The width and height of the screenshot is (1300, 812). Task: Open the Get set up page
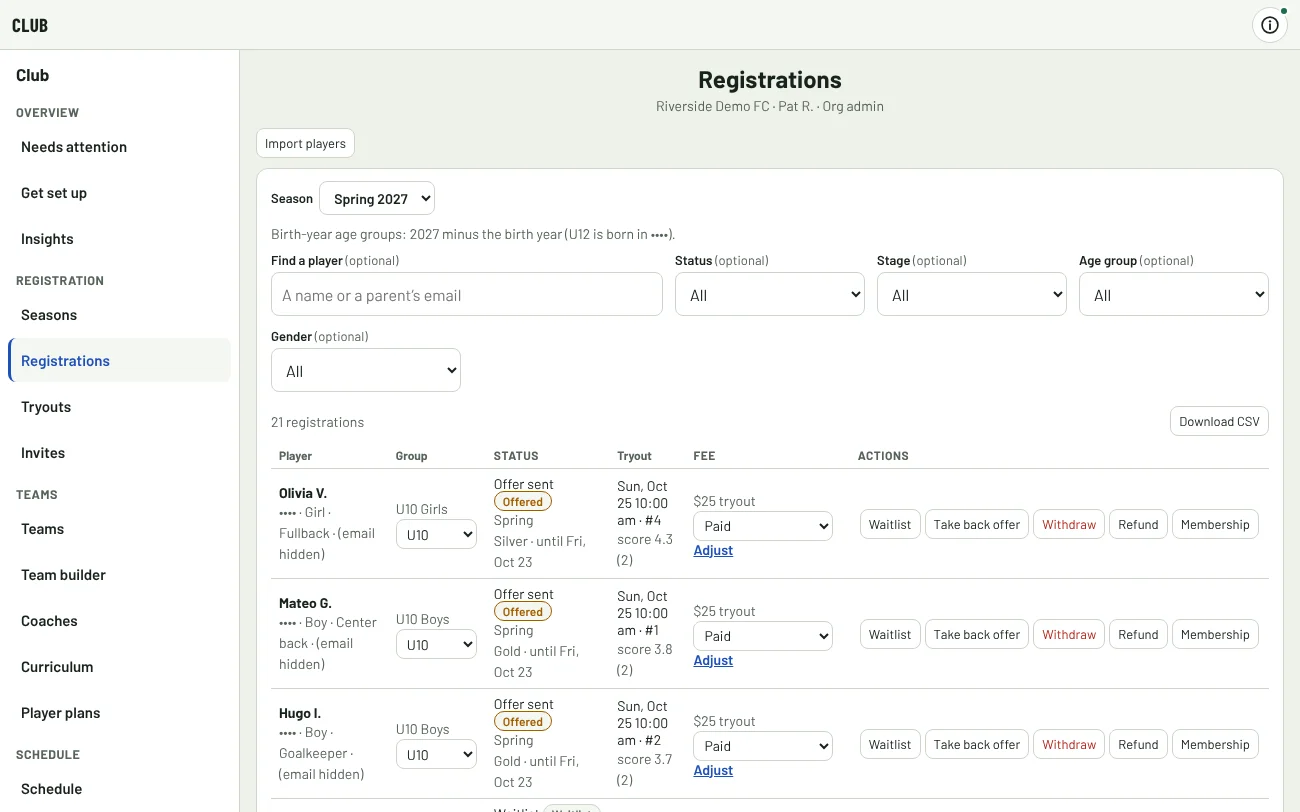pyautogui.click(x=119, y=193)
